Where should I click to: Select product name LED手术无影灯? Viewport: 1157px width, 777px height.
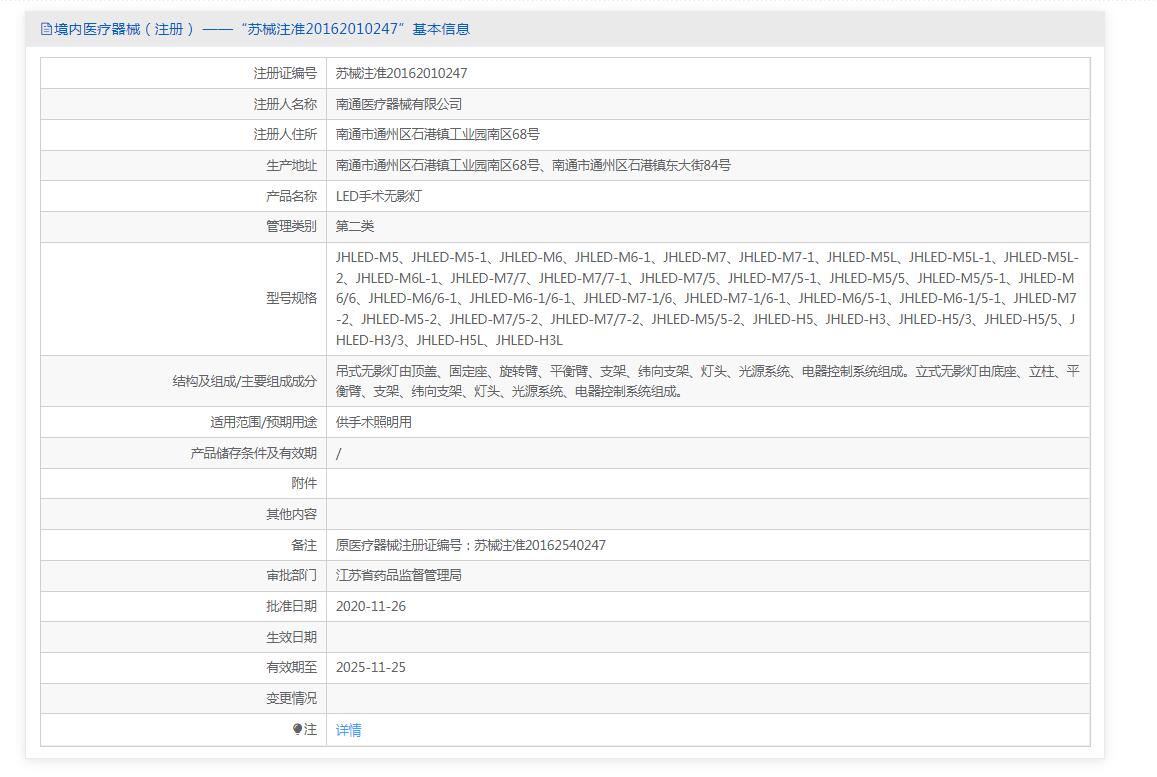click(x=379, y=196)
